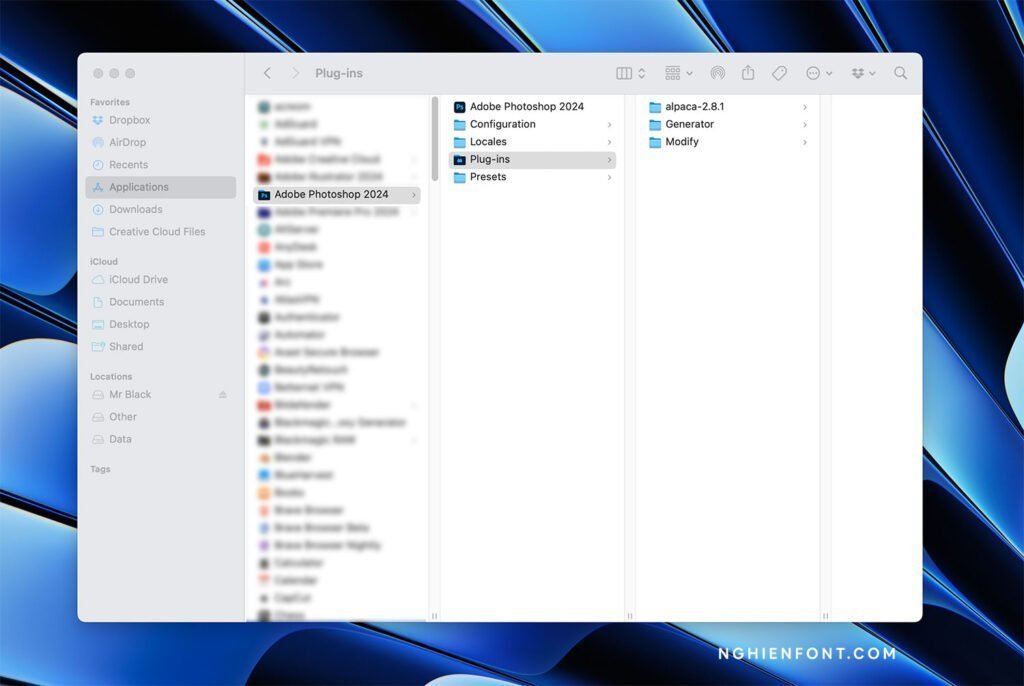Image resolution: width=1024 pixels, height=686 pixels.
Task: Click the Edit Tags icon
Action: [x=780, y=73]
